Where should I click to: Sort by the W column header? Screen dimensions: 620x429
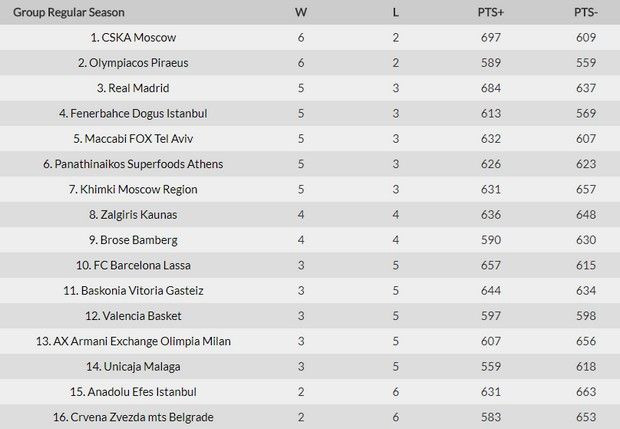[x=301, y=12]
